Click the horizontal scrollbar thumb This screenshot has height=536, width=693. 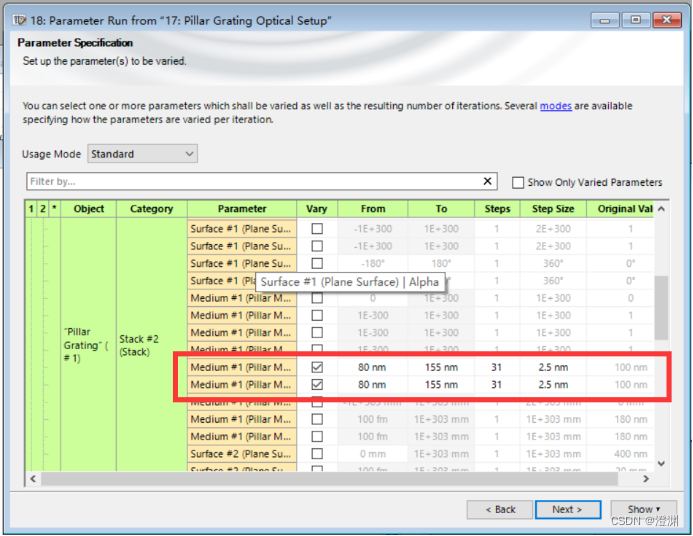[x=329, y=478]
